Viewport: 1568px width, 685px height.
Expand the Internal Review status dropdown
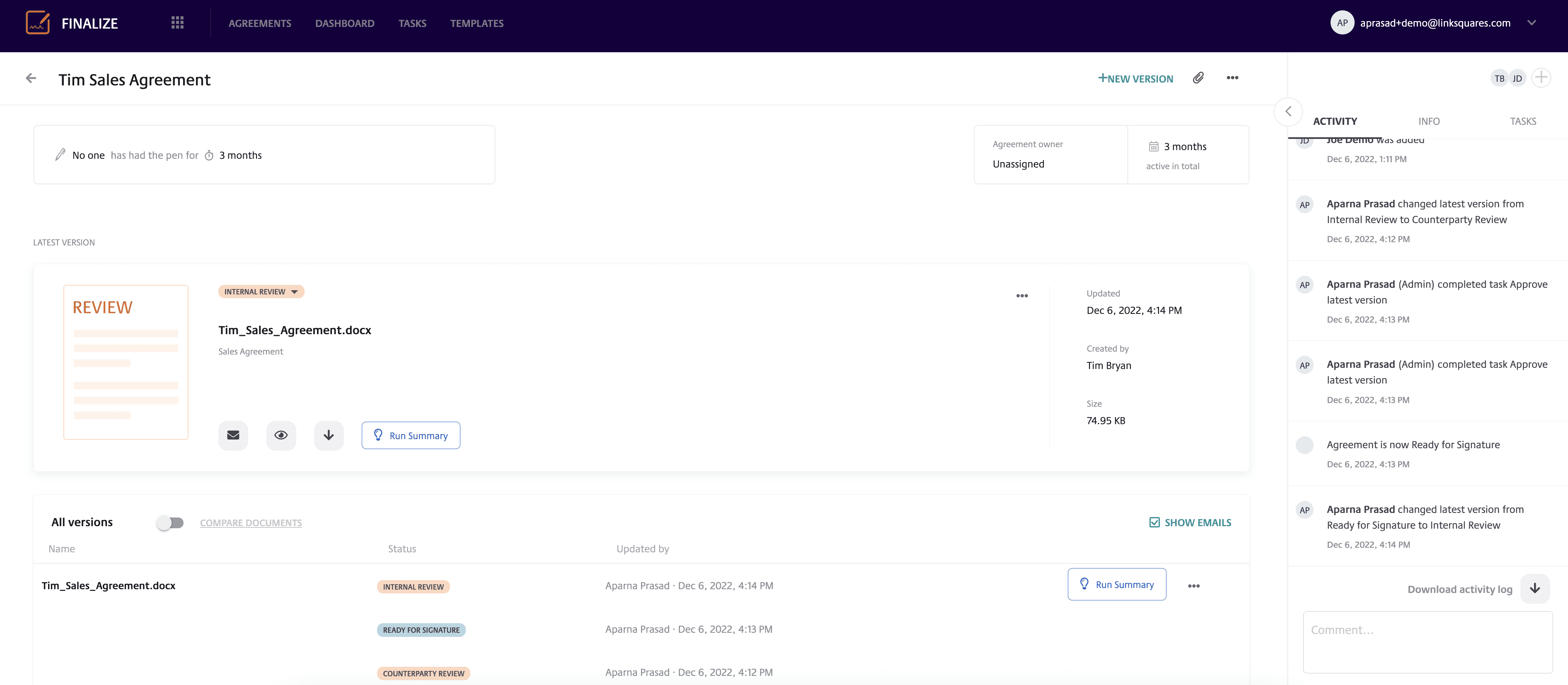coord(261,291)
